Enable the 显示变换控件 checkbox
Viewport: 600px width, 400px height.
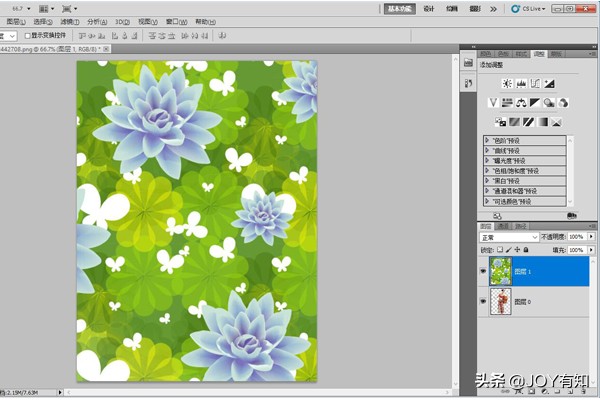(28, 36)
